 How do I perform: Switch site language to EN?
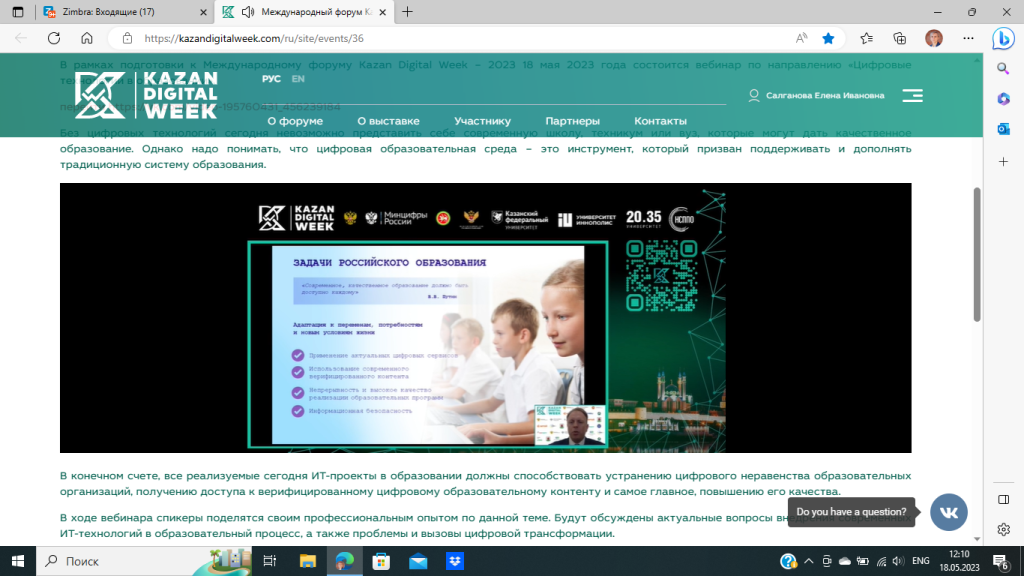(x=298, y=79)
